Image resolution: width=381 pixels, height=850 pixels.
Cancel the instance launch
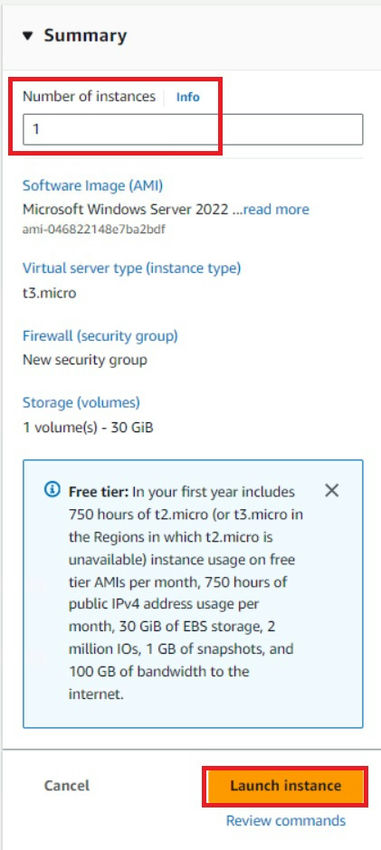pyautogui.click(x=67, y=785)
